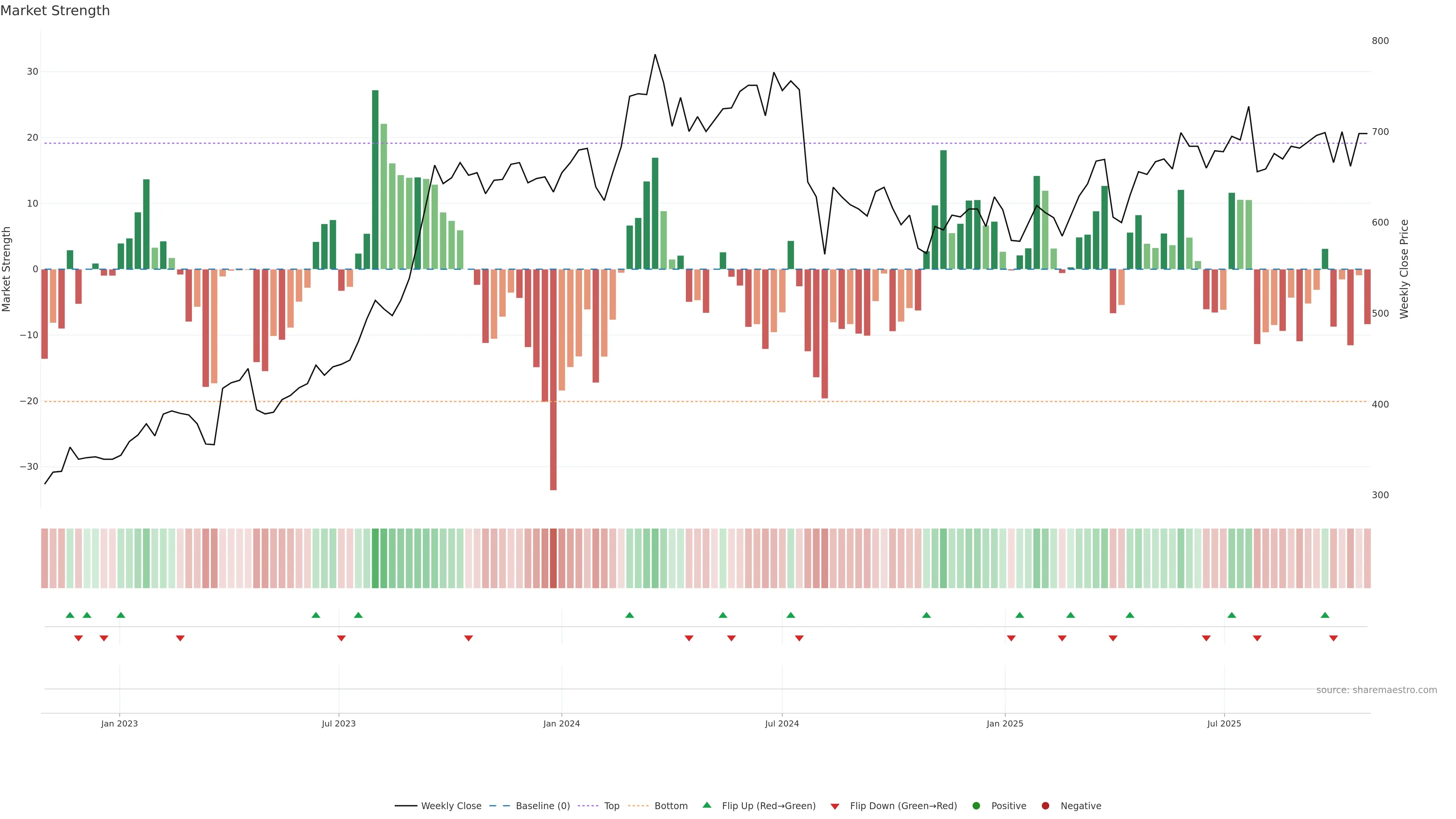The height and width of the screenshot is (819, 1456).
Task: Click the Jan 2023 x-axis label
Action: click(x=119, y=723)
